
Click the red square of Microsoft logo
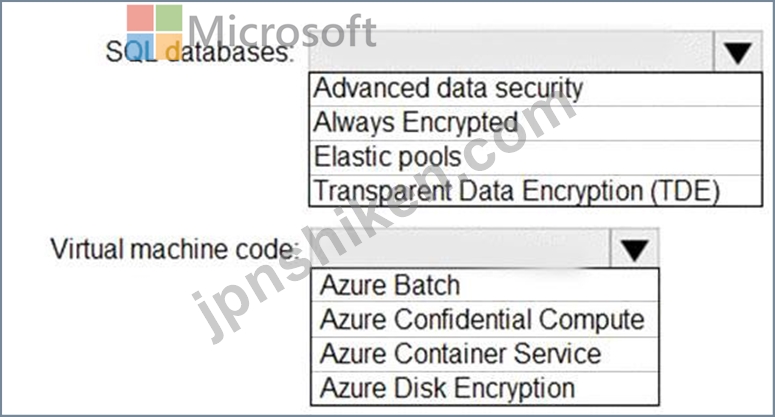click(x=140, y=18)
